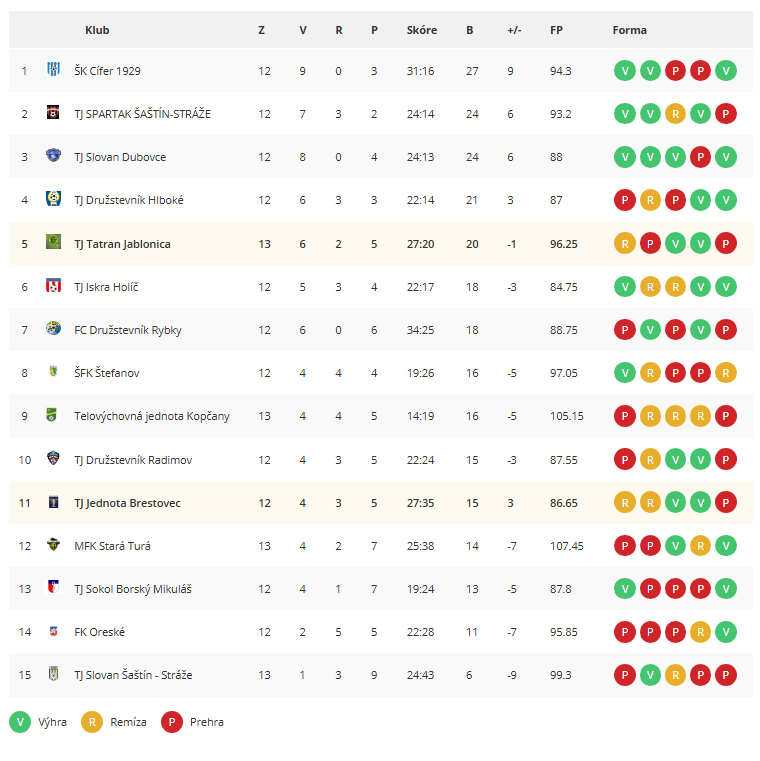Click the TJ Jednota Brestovec crest icon
The width and height of the screenshot is (760, 761).
coord(53,502)
